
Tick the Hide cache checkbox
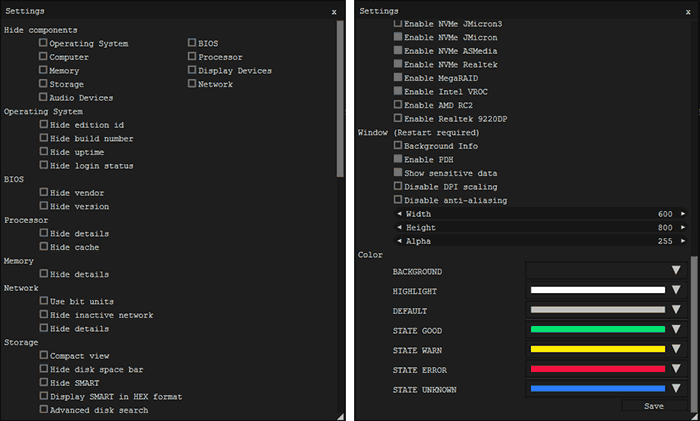click(43, 246)
